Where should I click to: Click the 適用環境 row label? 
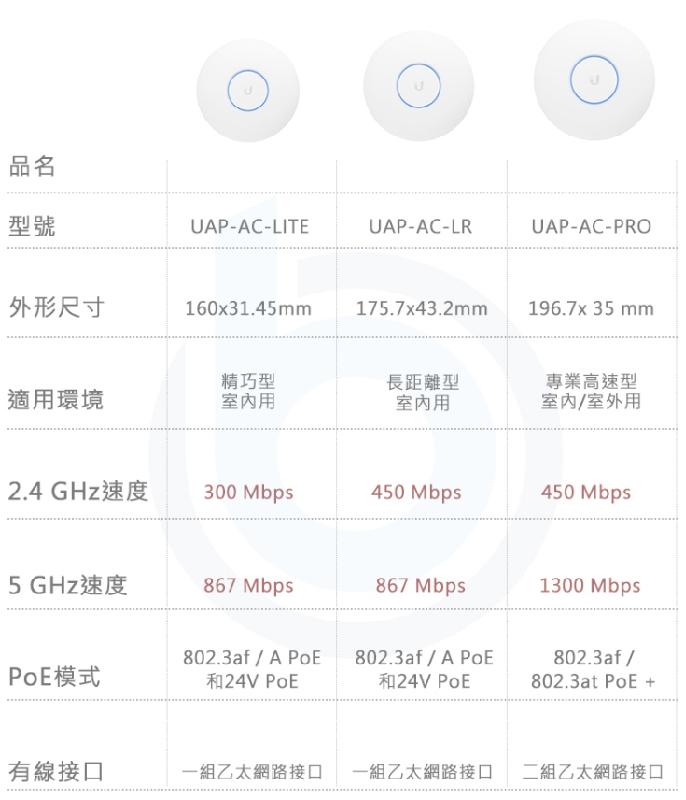(56, 399)
